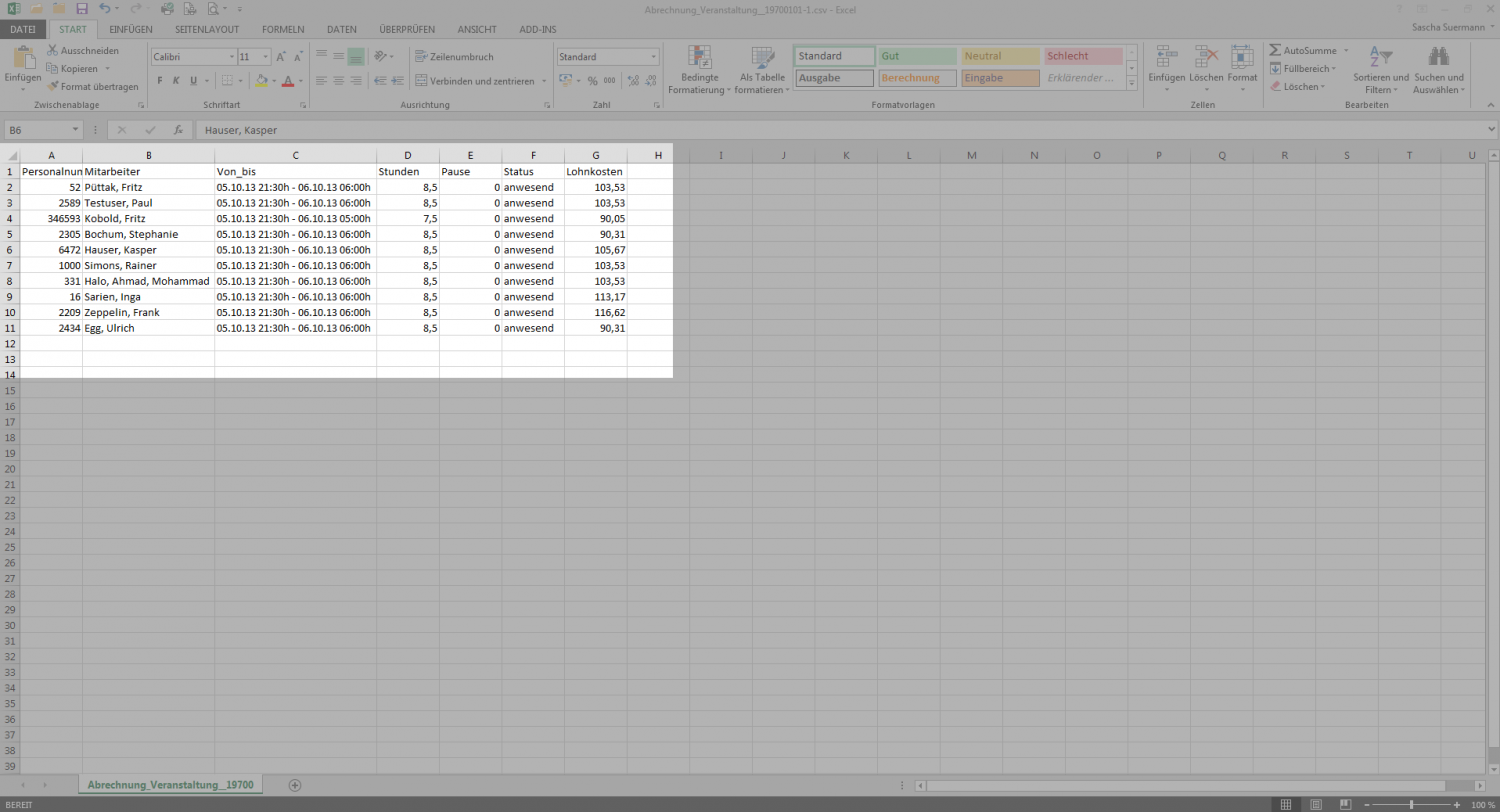Open the font size 11 dropdown

coord(266,57)
